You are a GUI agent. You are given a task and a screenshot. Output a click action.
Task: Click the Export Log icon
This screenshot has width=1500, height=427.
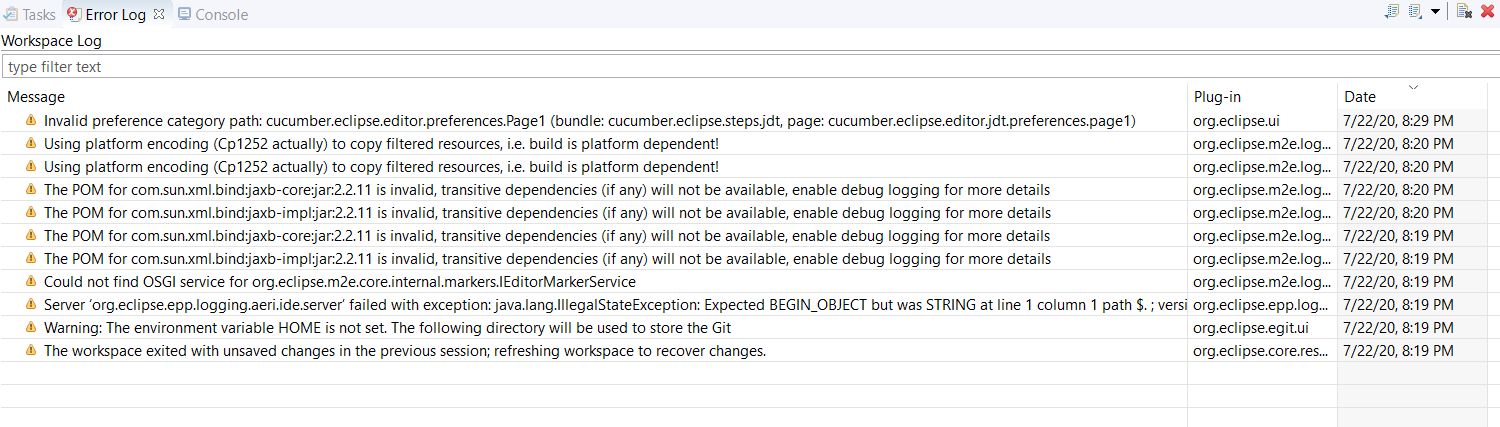tap(1392, 11)
